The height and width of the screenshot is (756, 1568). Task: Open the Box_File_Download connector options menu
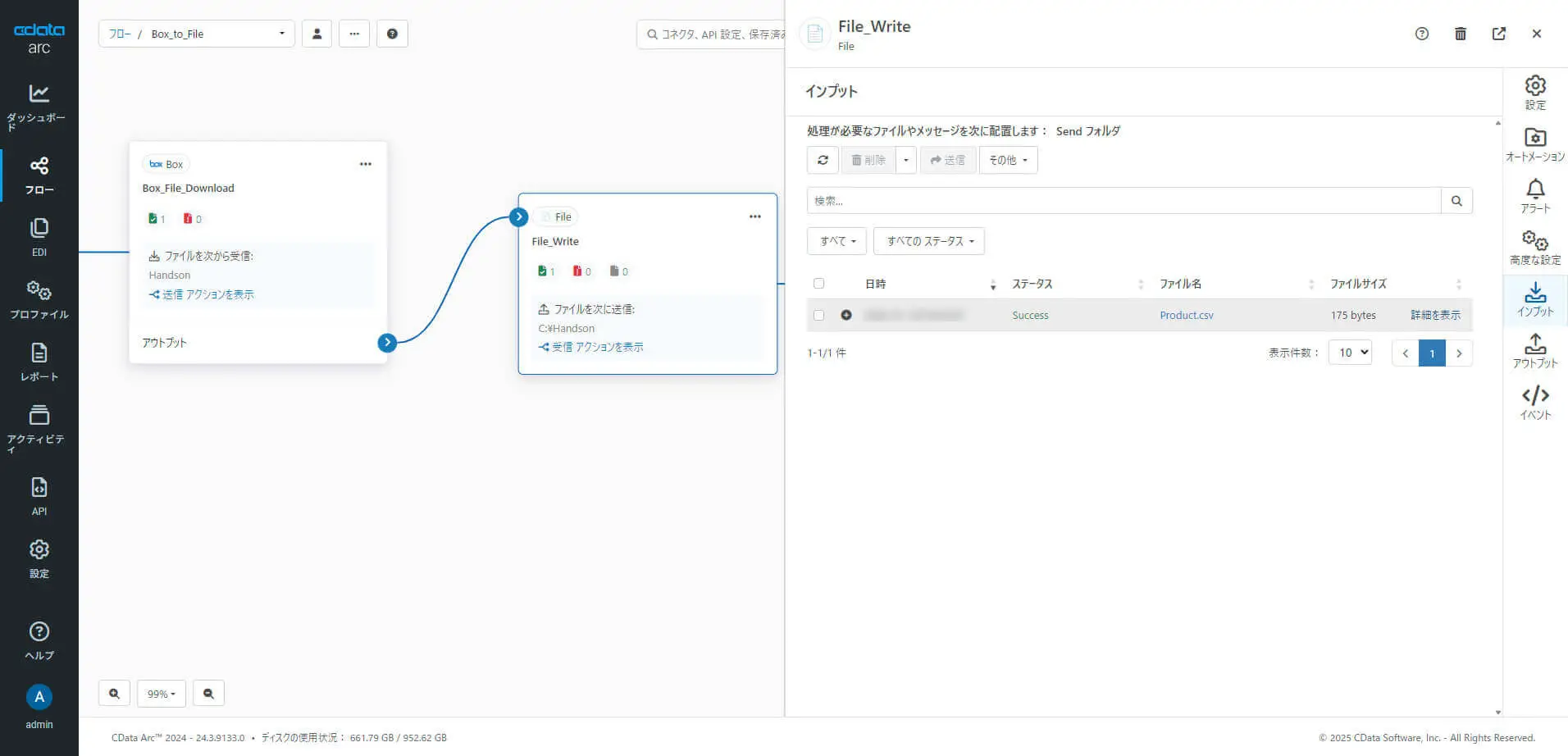pos(366,164)
